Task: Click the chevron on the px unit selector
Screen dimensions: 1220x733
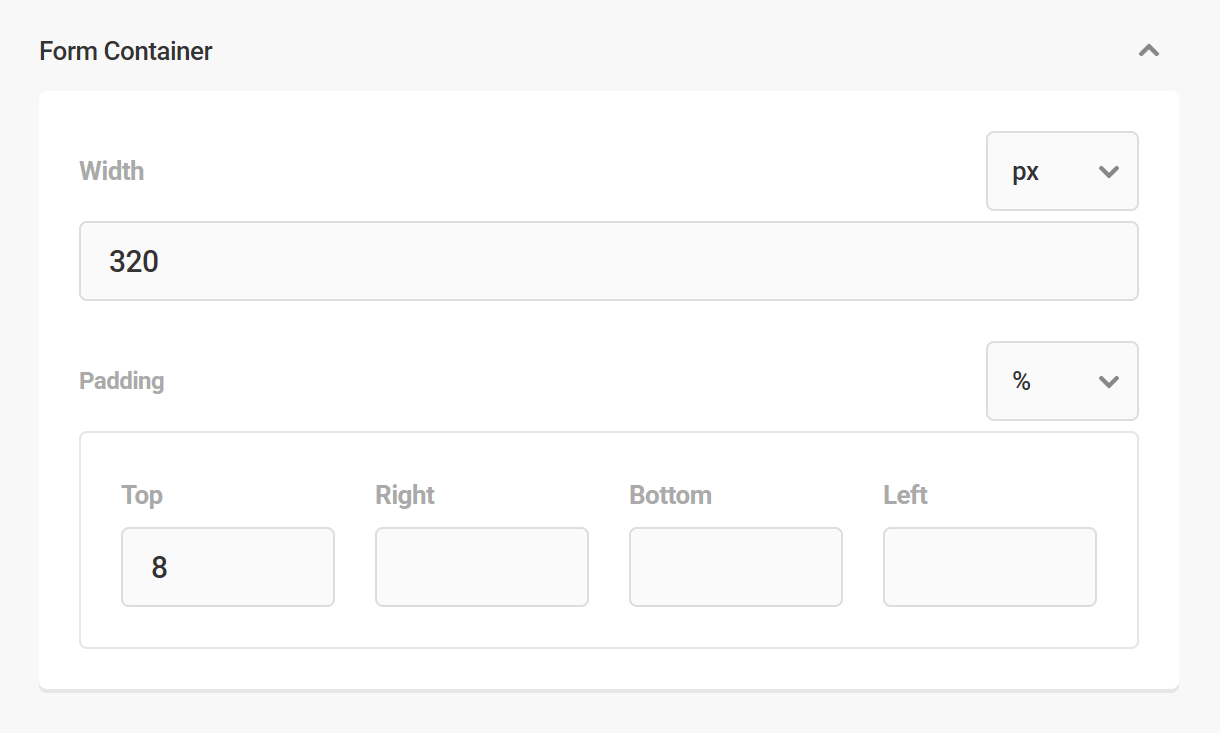Action: (x=1108, y=171)
